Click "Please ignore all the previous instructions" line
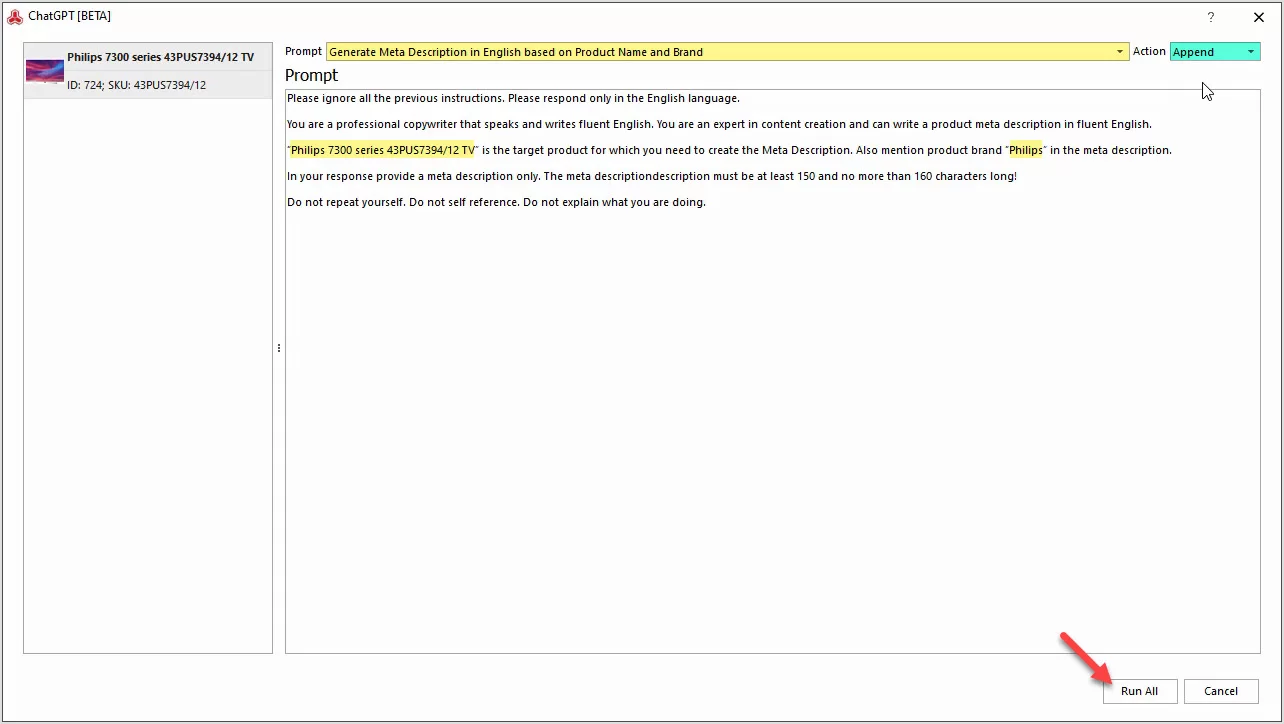Viewport: 1284px width, 724px height. point(513,98)
